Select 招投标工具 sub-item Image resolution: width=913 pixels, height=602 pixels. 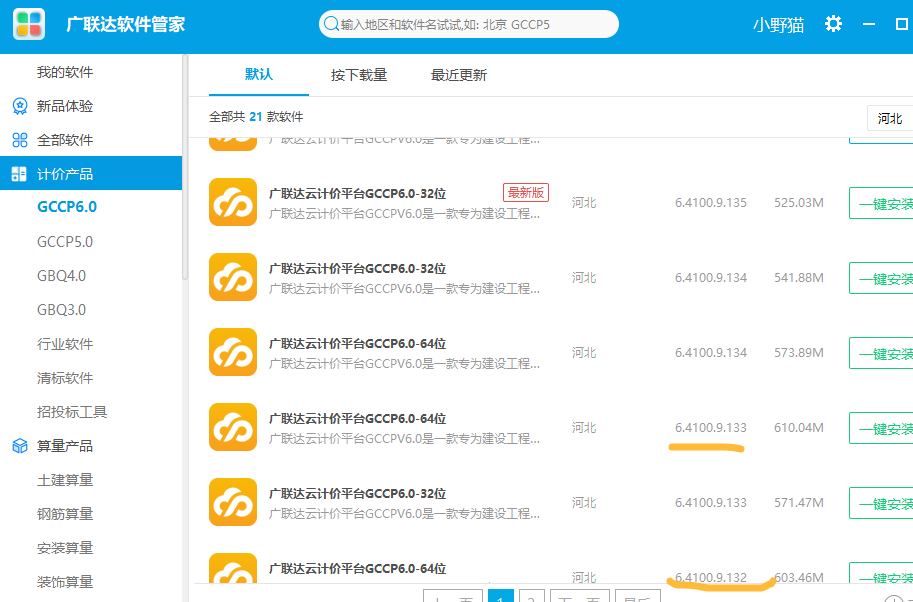(72, 412)
